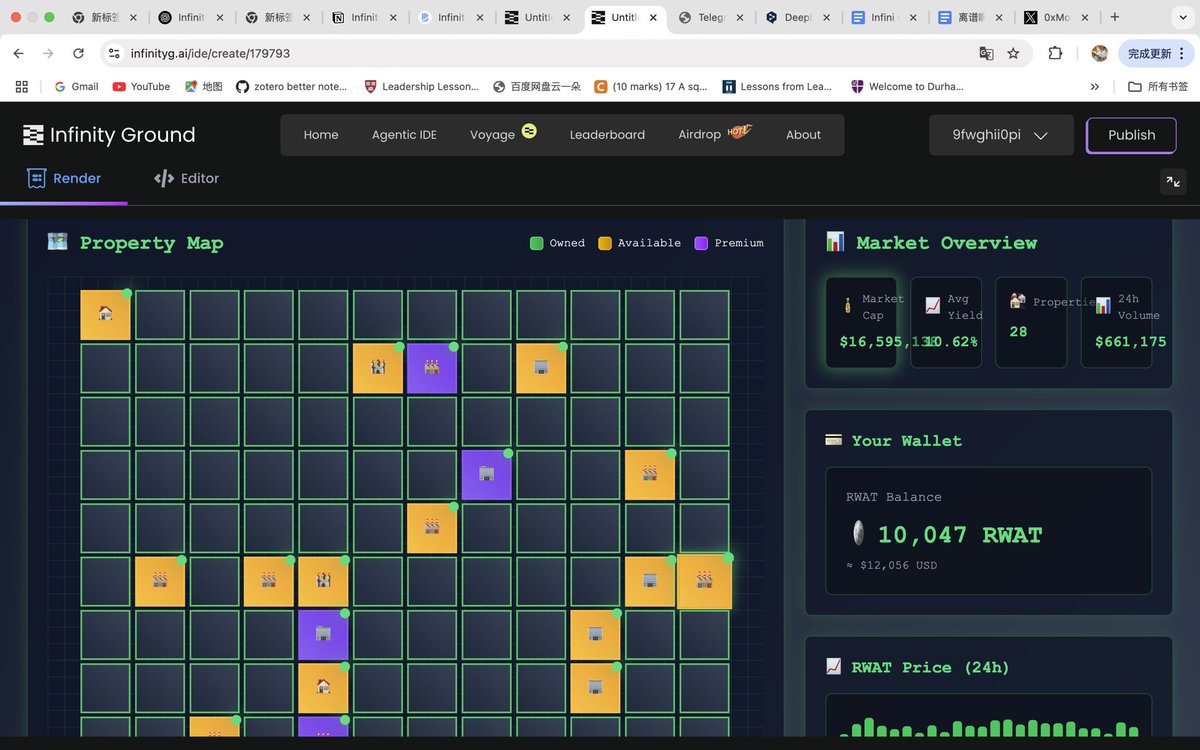
Task: Open the Chrome three-dot menu
Action: (x=1183, y=53)
